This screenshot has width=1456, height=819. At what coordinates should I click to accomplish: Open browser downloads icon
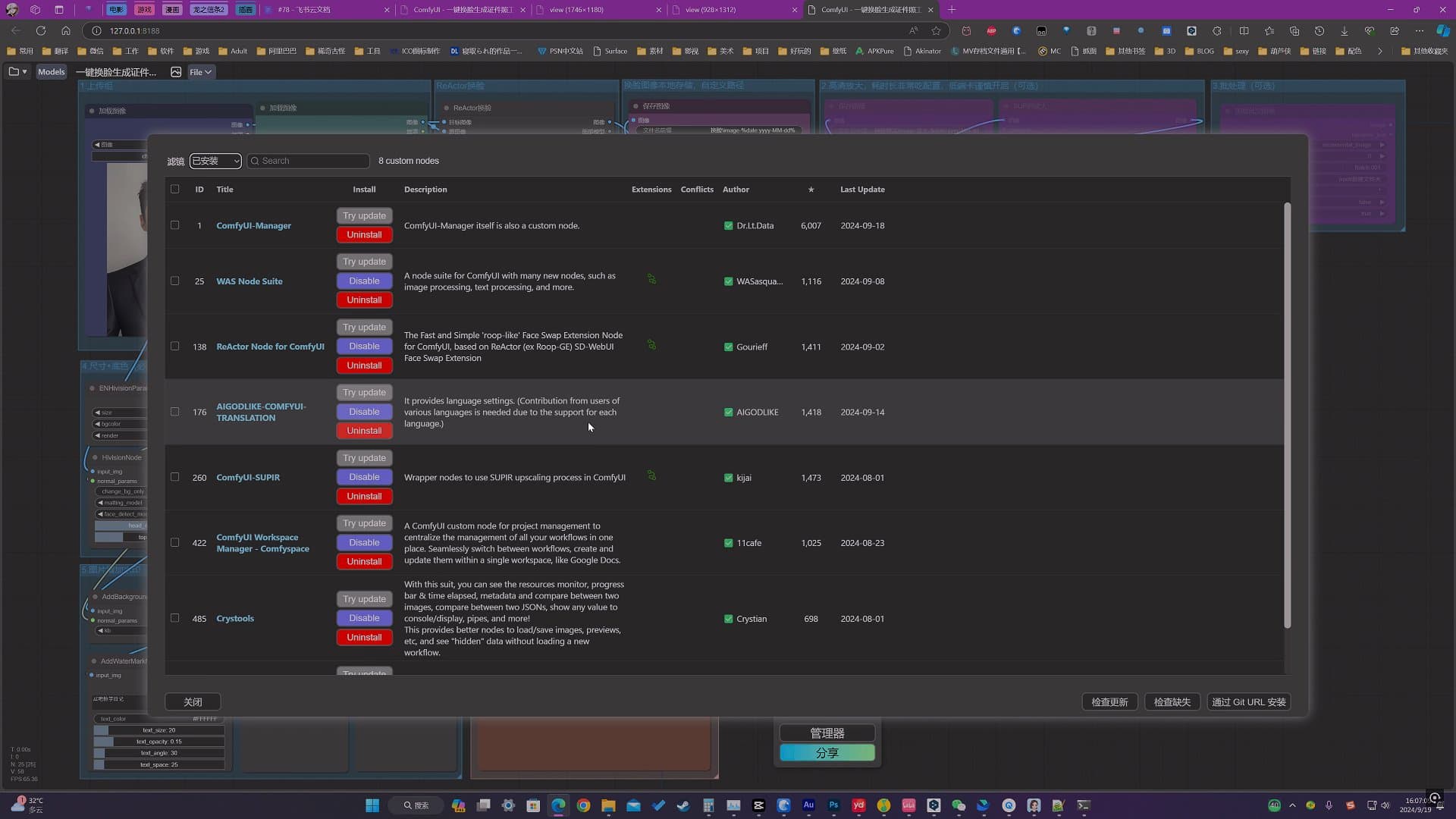(1344, 31)
